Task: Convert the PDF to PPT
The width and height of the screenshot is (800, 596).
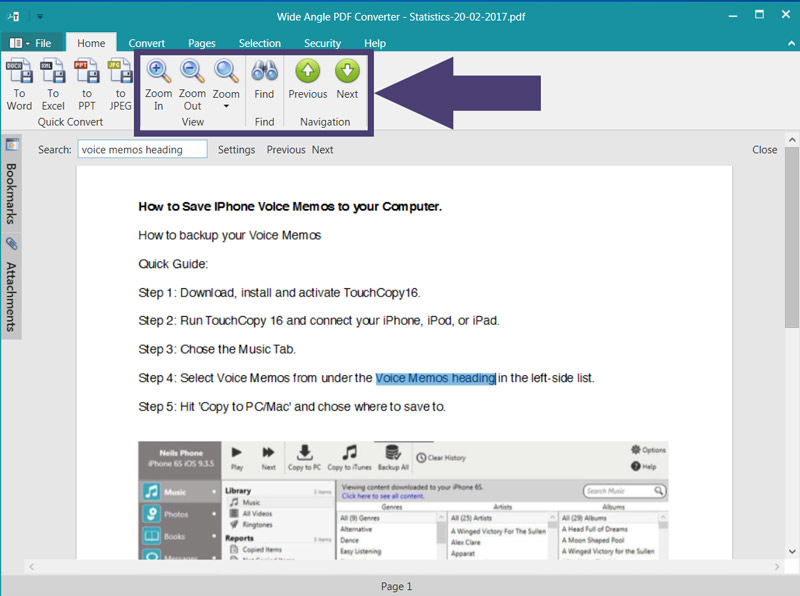Action: tap(87, 85)
